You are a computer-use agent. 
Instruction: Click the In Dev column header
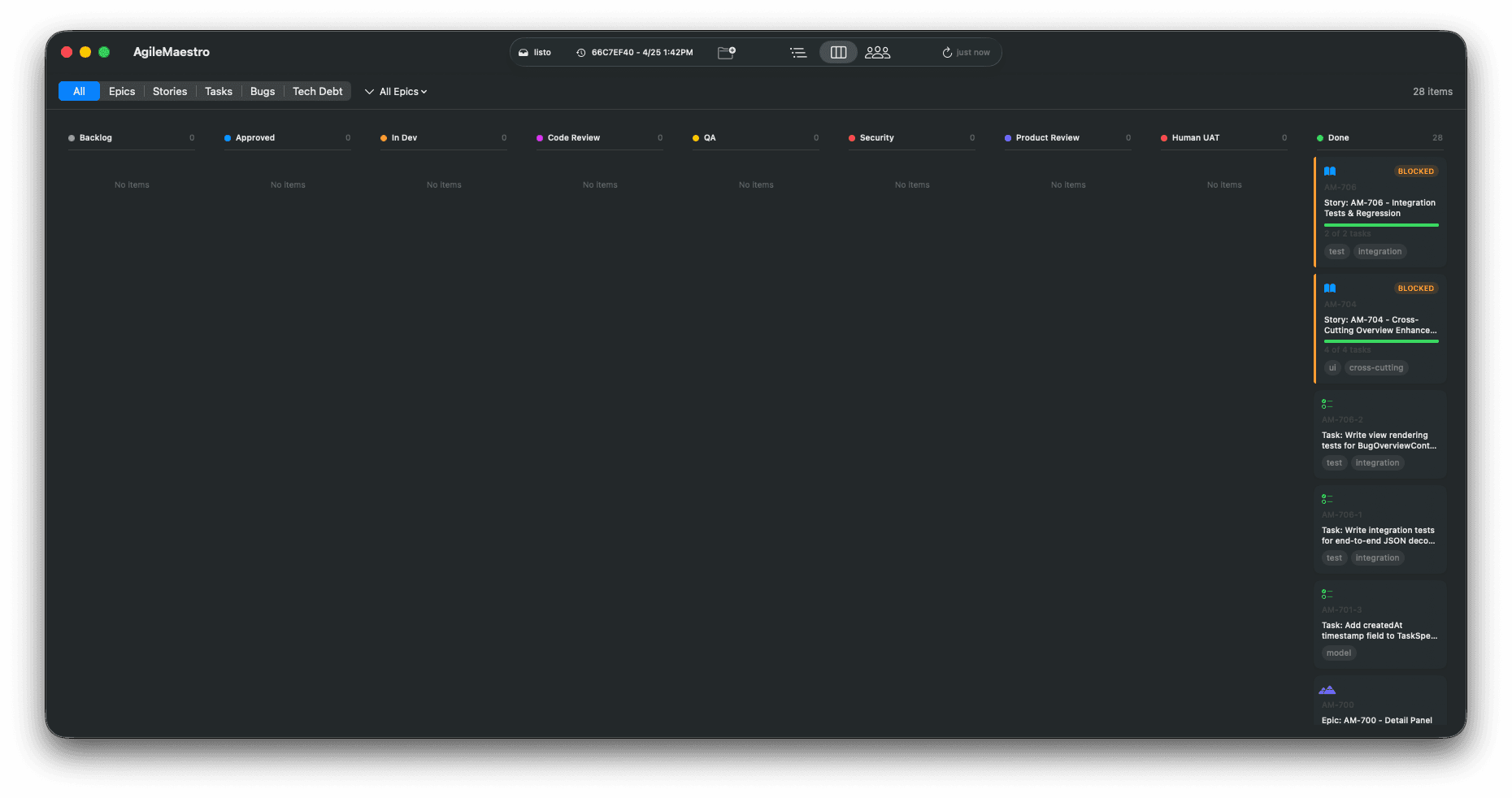[x=444, y=138]
